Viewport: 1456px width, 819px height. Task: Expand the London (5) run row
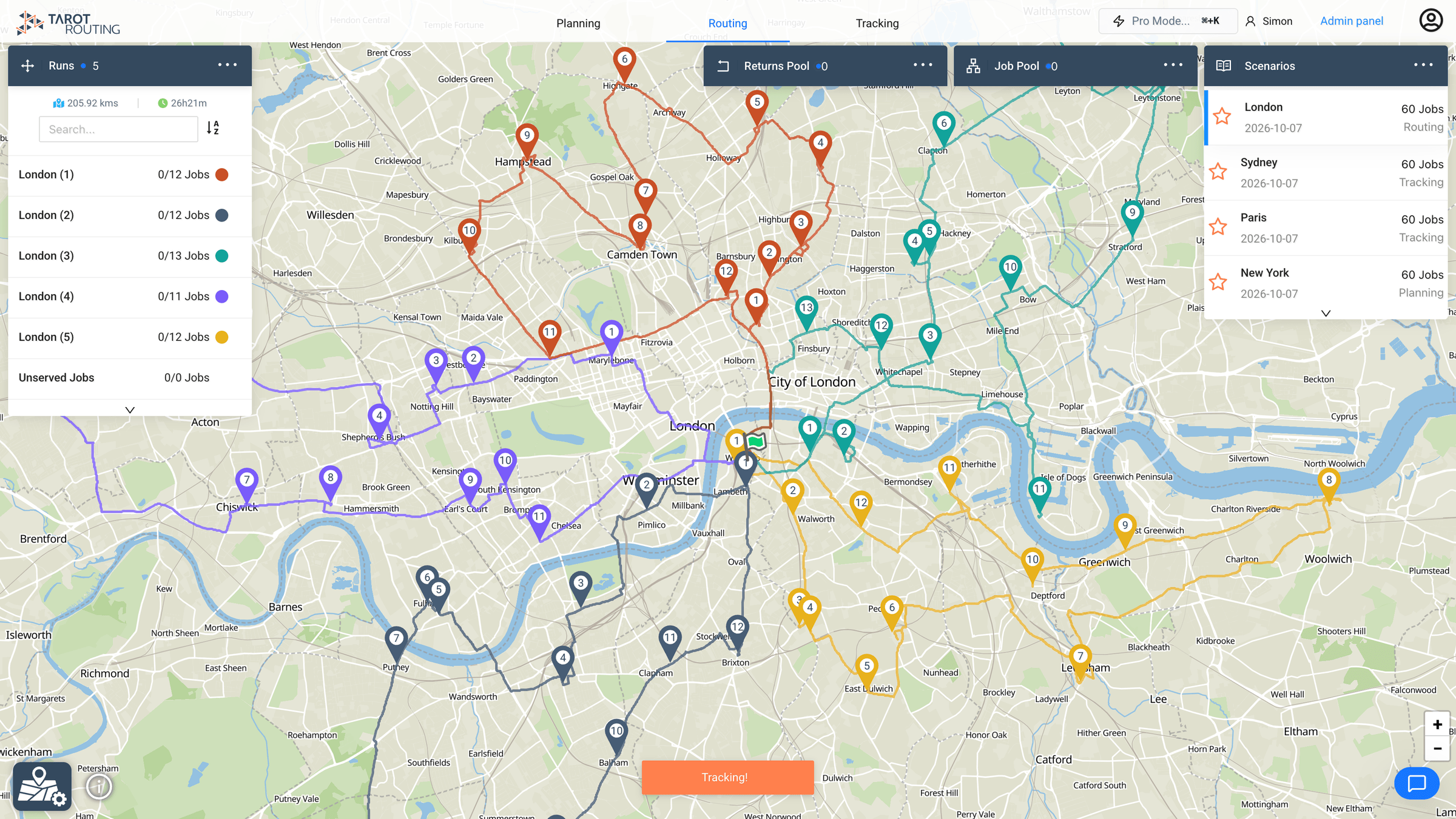click(130, 337)
